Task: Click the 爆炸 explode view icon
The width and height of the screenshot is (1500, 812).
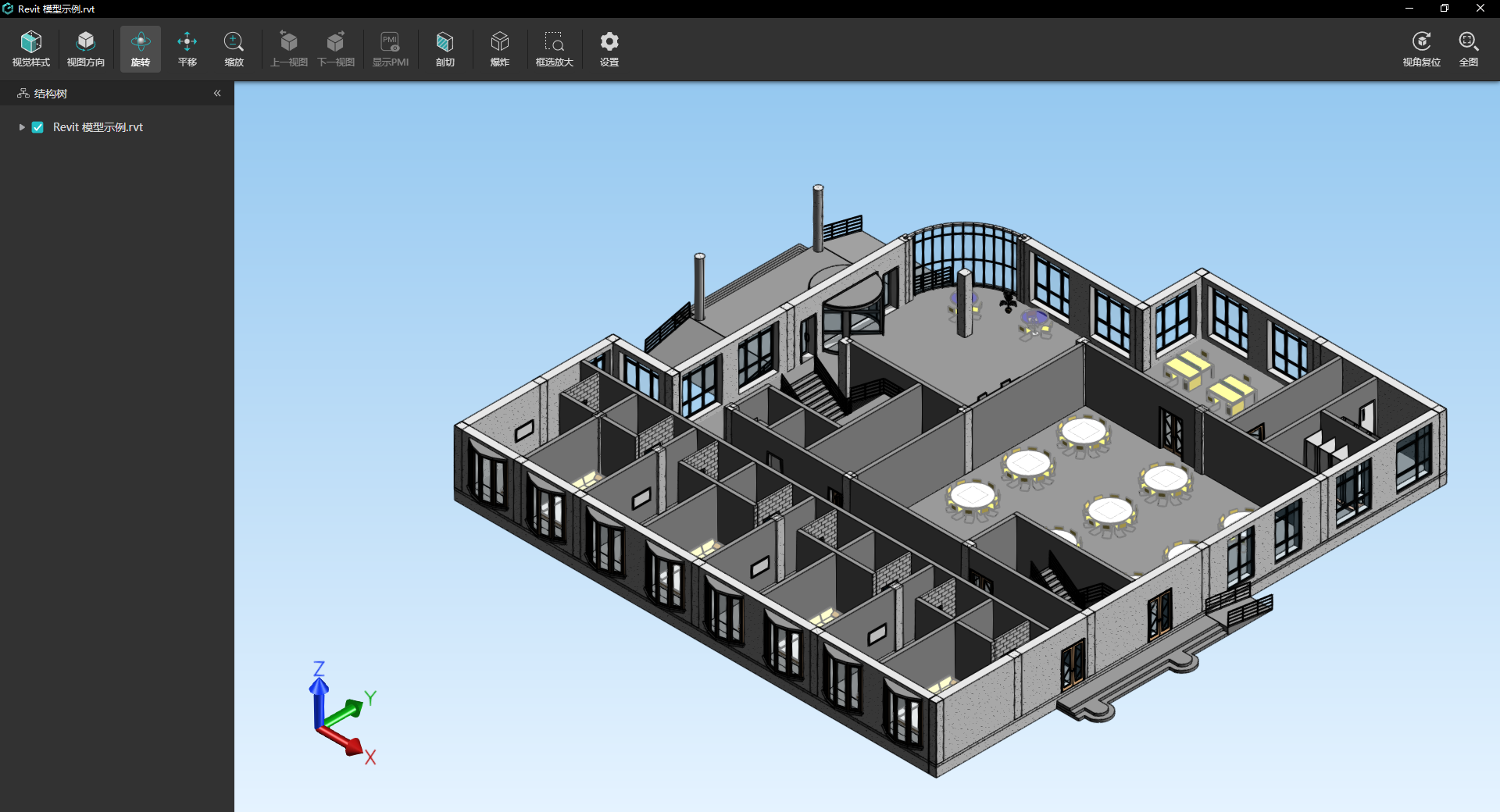Action: pyautogui.click(x=500, y=48)
